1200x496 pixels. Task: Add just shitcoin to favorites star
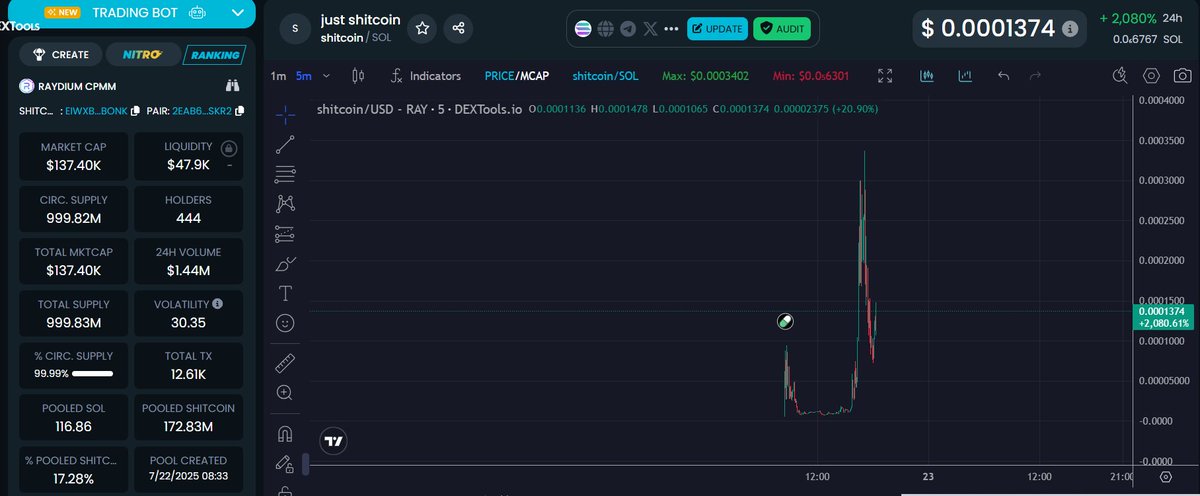coord(423,29)
